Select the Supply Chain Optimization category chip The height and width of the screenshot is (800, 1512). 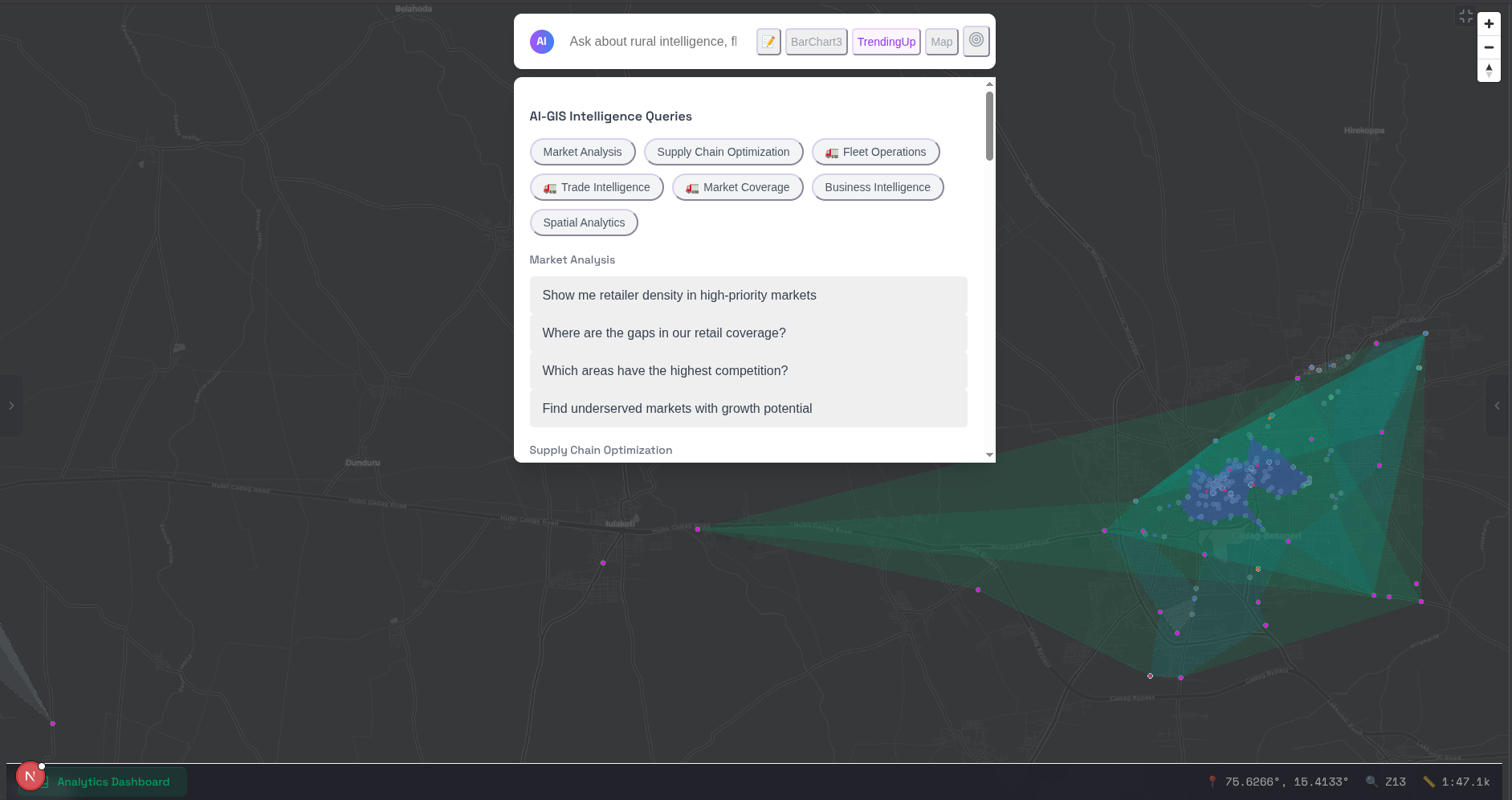[723, 152]
